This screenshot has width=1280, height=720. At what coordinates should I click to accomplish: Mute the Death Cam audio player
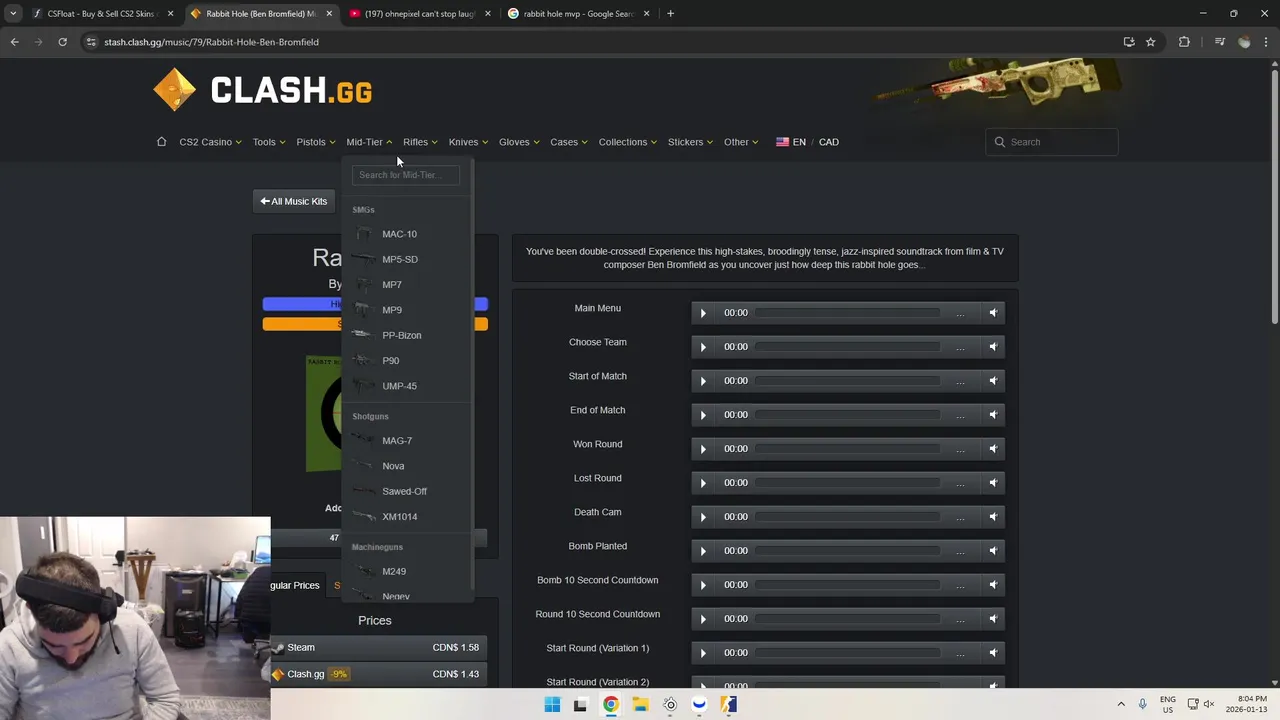click(993, 517)
